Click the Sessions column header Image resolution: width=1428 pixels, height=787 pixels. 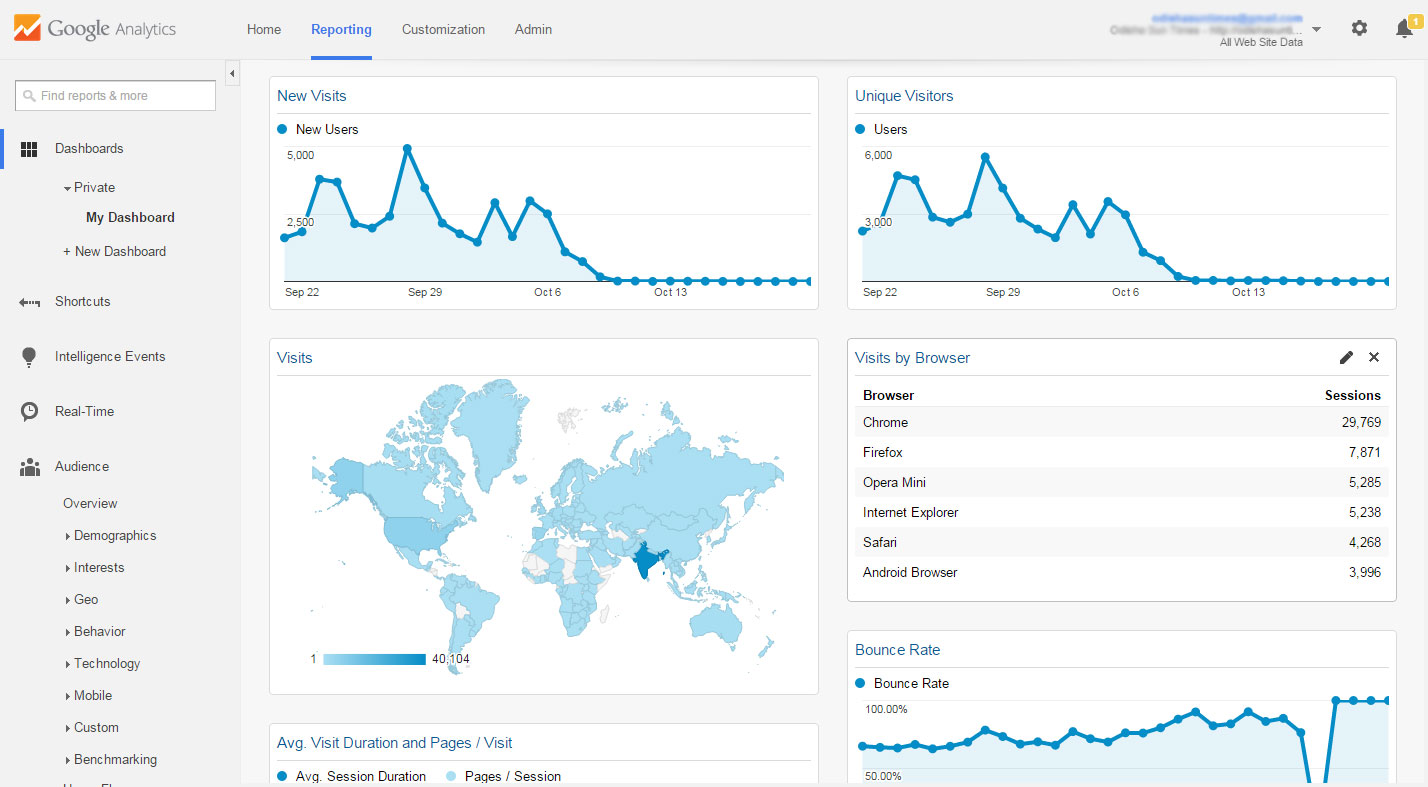tap(1352, 396)
